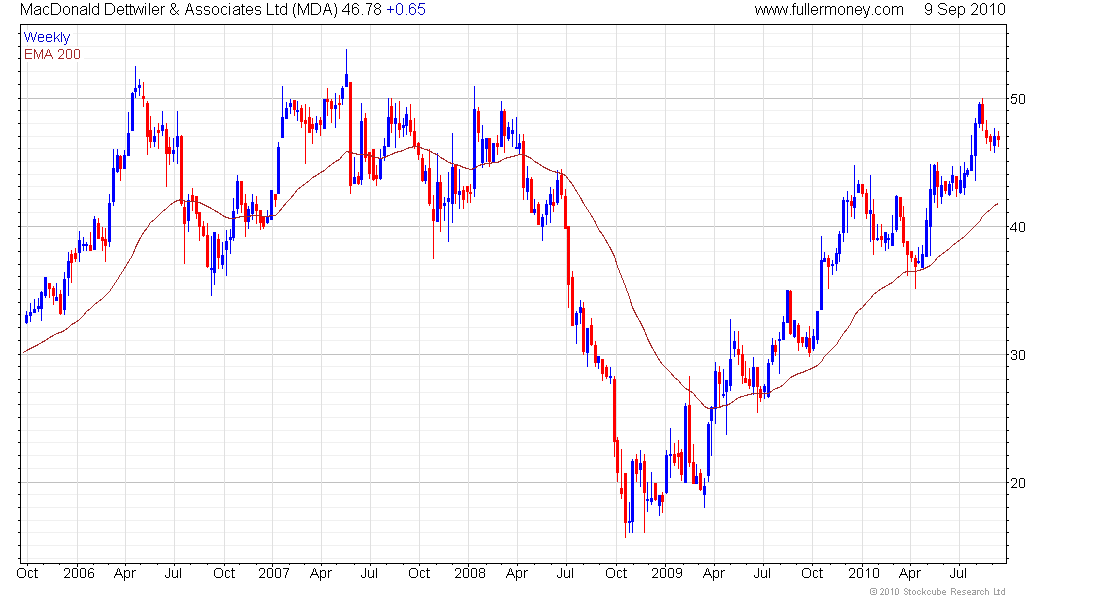Click the chart title 'MacDonald Dettwiler & Associates Ltd (MDA)'
Image resolution: width=1100 pixels, height=600 pixels.
pos(178,10)
